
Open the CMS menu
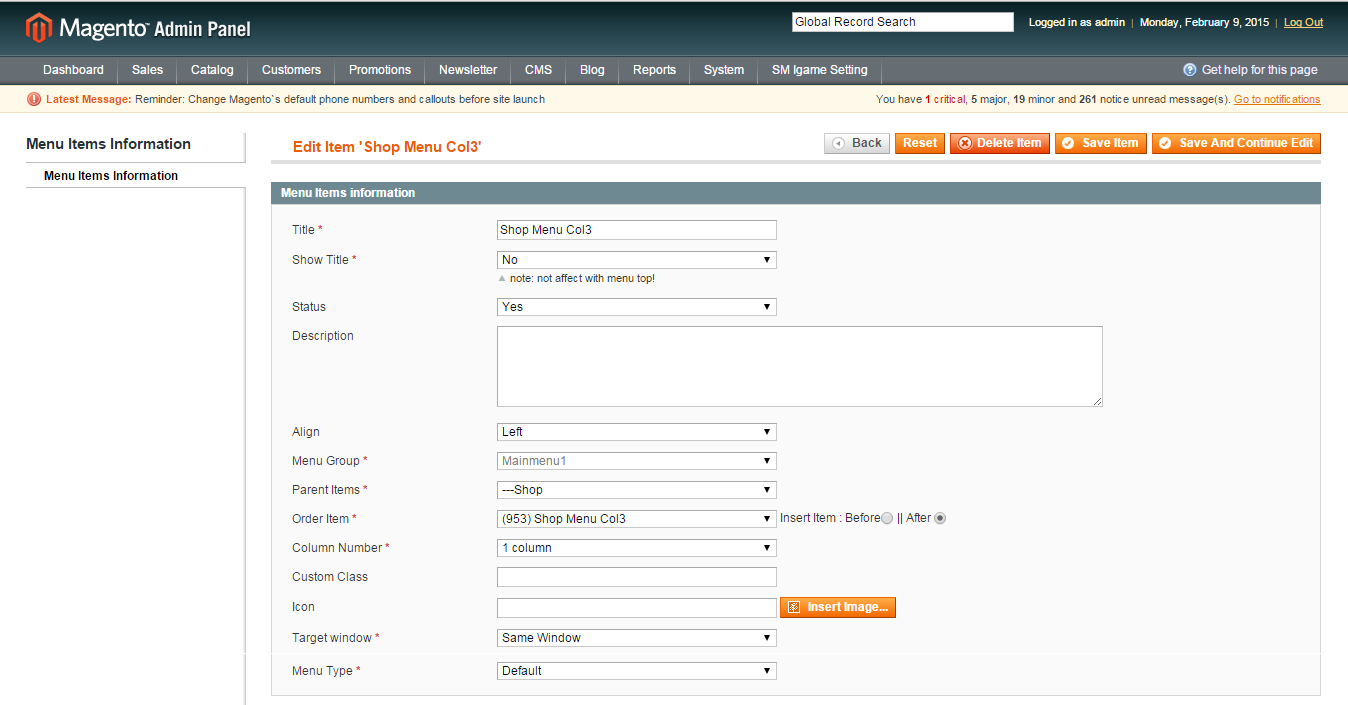tap(538, 70)
